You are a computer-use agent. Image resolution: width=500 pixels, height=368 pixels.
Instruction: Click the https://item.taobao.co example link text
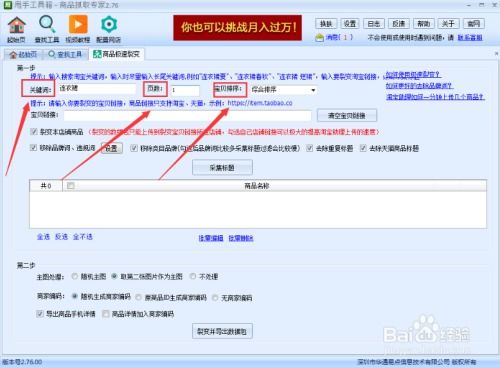260,103
